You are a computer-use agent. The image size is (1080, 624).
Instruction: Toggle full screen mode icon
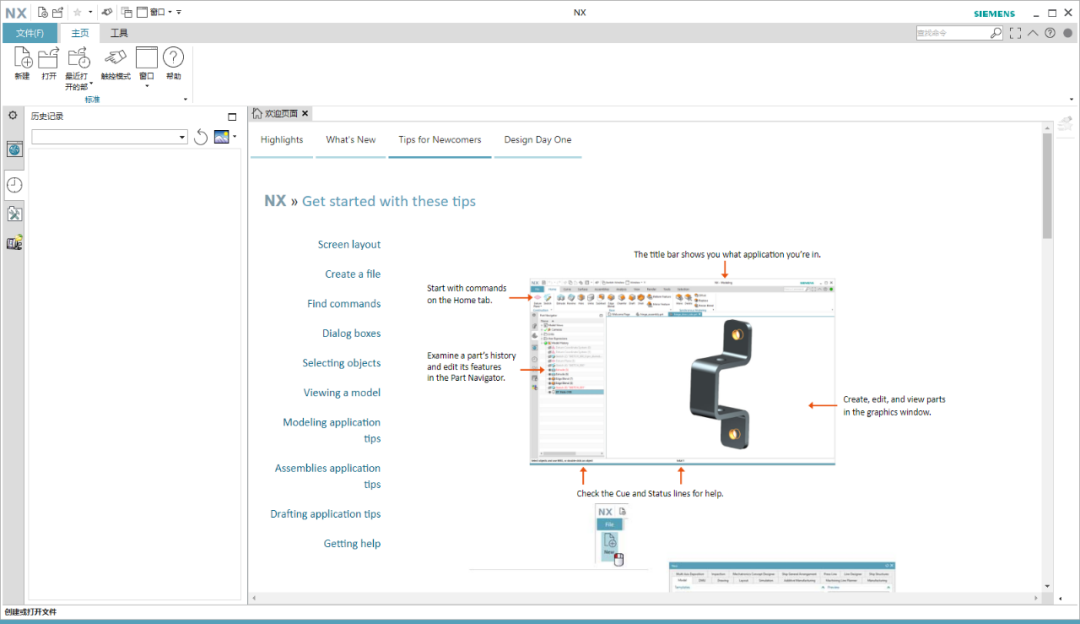coord(1015,33)
